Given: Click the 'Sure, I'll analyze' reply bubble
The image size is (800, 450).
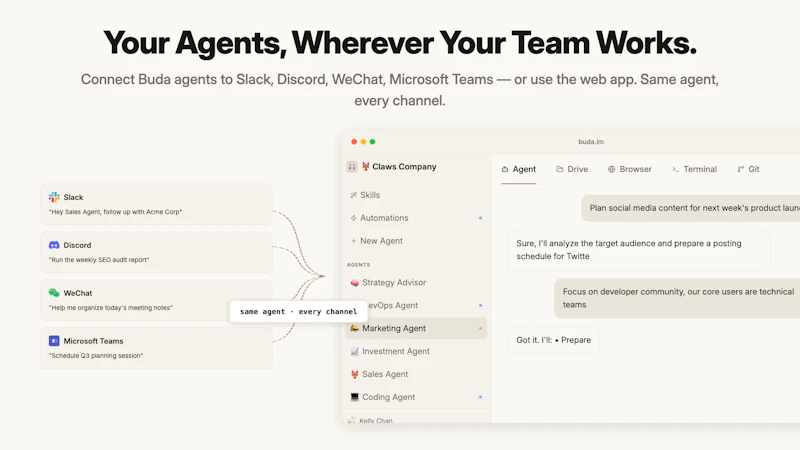Looking at the screenshot, I should pos(639,250).
